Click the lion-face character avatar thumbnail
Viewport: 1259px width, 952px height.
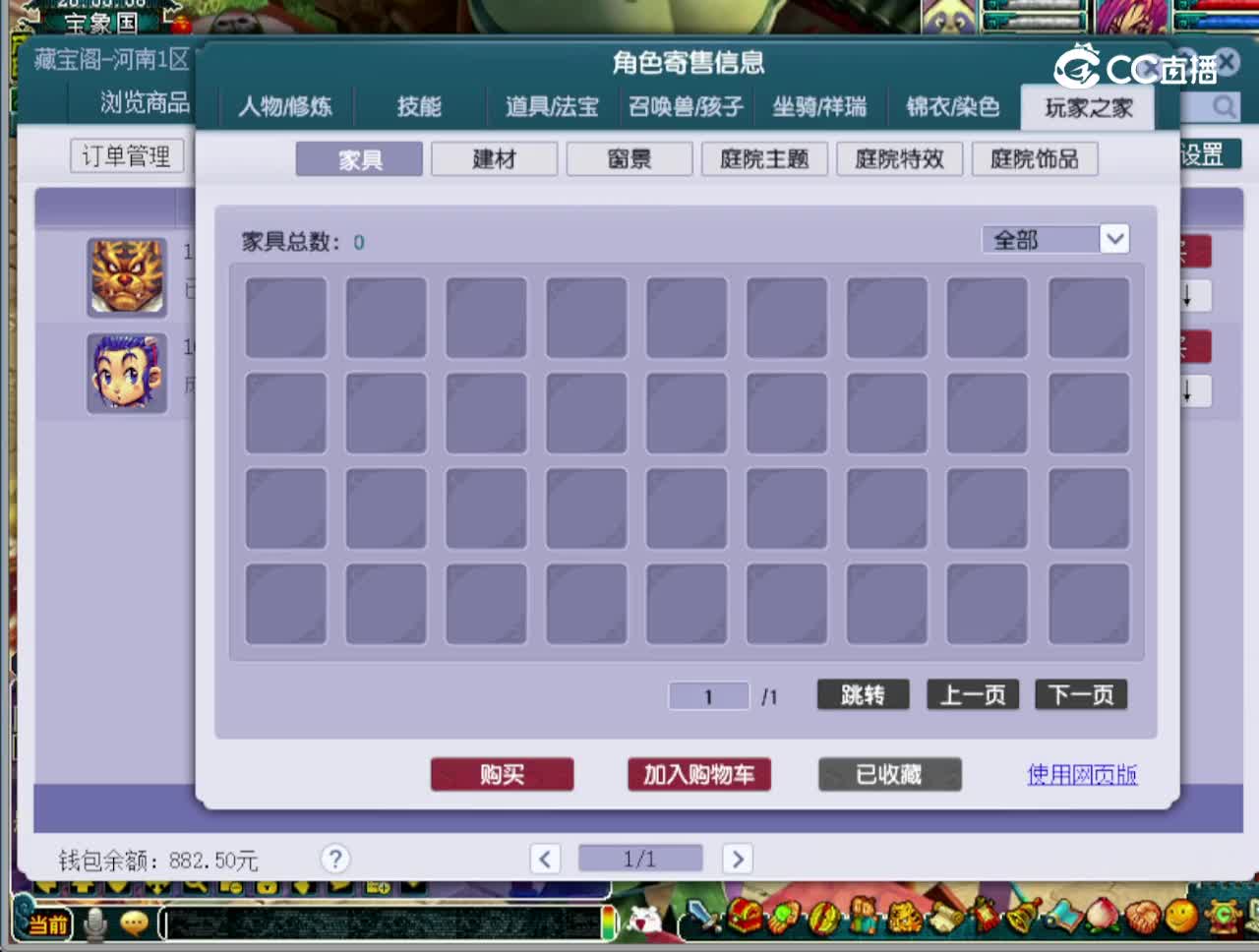(126, 278)
